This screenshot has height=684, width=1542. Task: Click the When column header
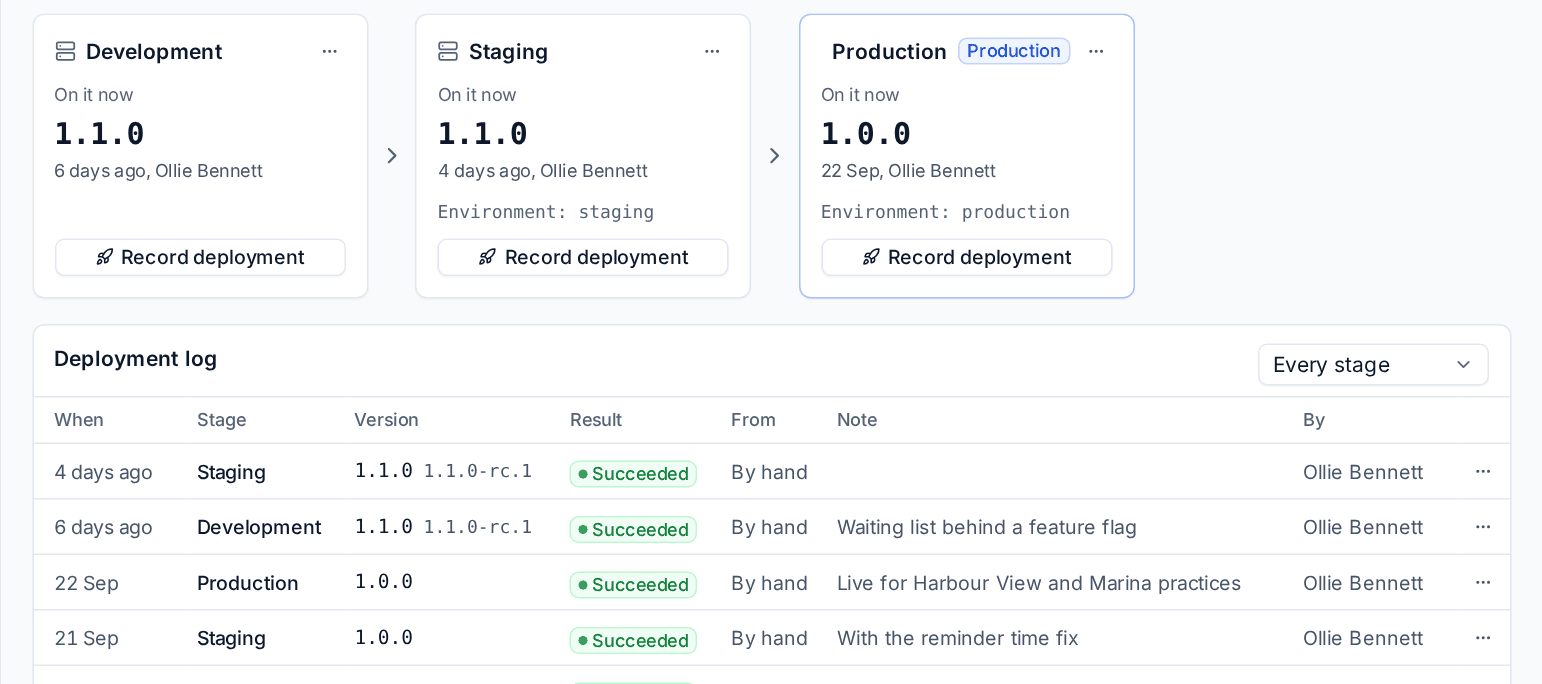pyautogui.click(x=79, y=420)
